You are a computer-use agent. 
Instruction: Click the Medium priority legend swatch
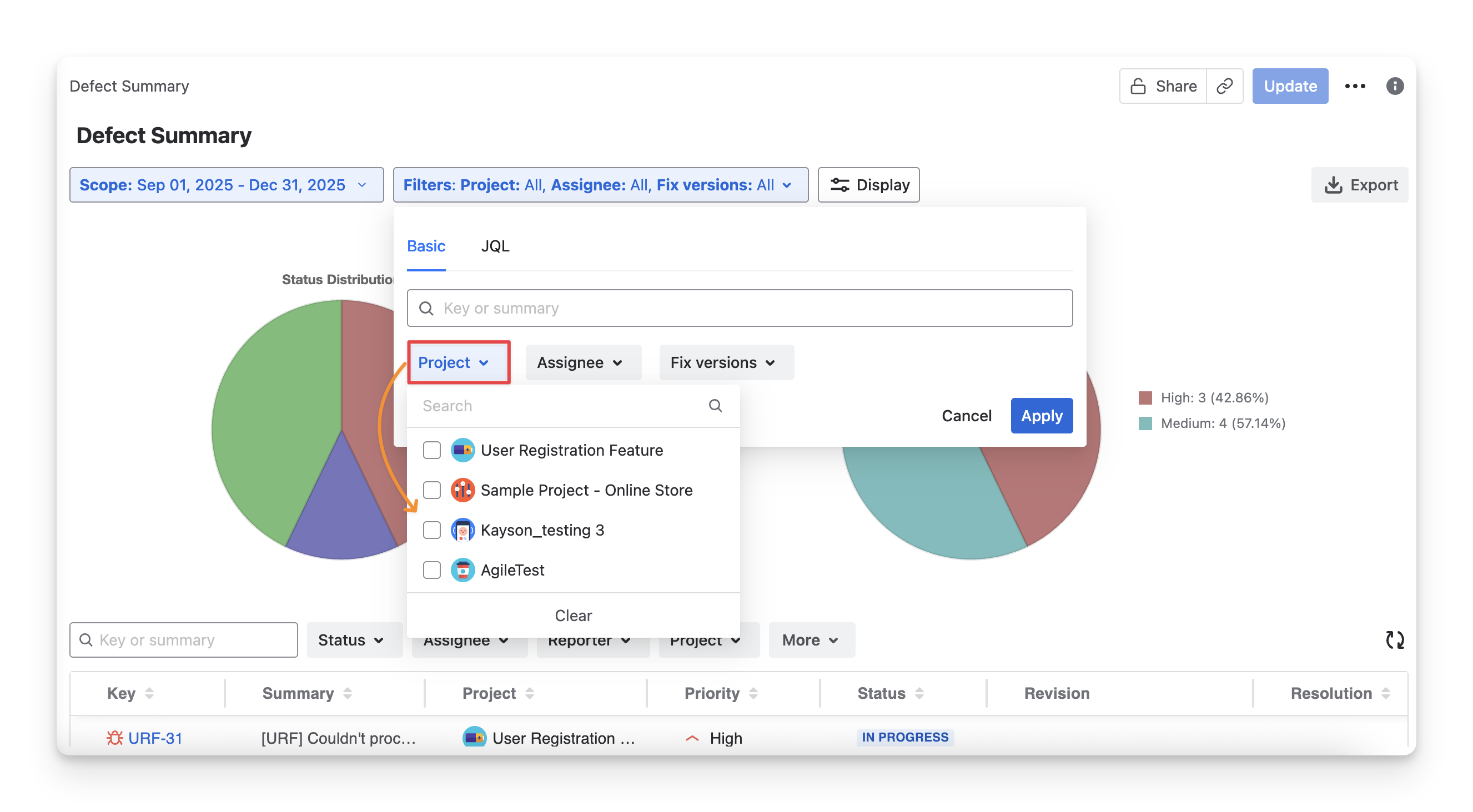[x=1145, y=423]
